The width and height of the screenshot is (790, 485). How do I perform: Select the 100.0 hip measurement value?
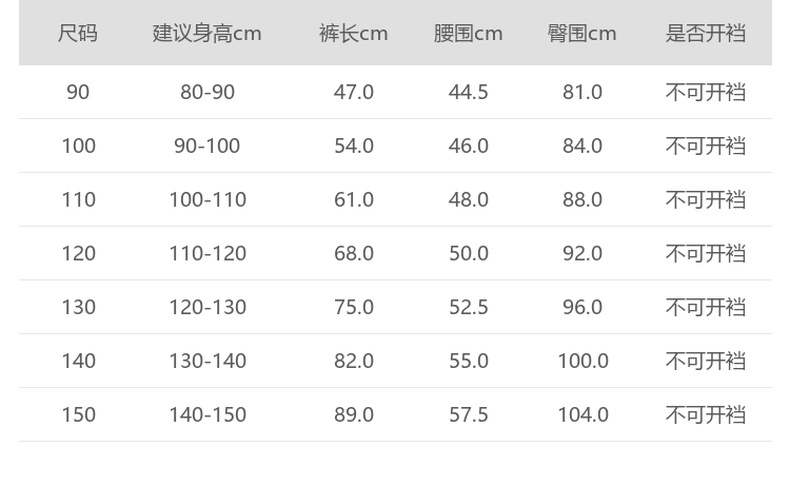tap(582, 361)
